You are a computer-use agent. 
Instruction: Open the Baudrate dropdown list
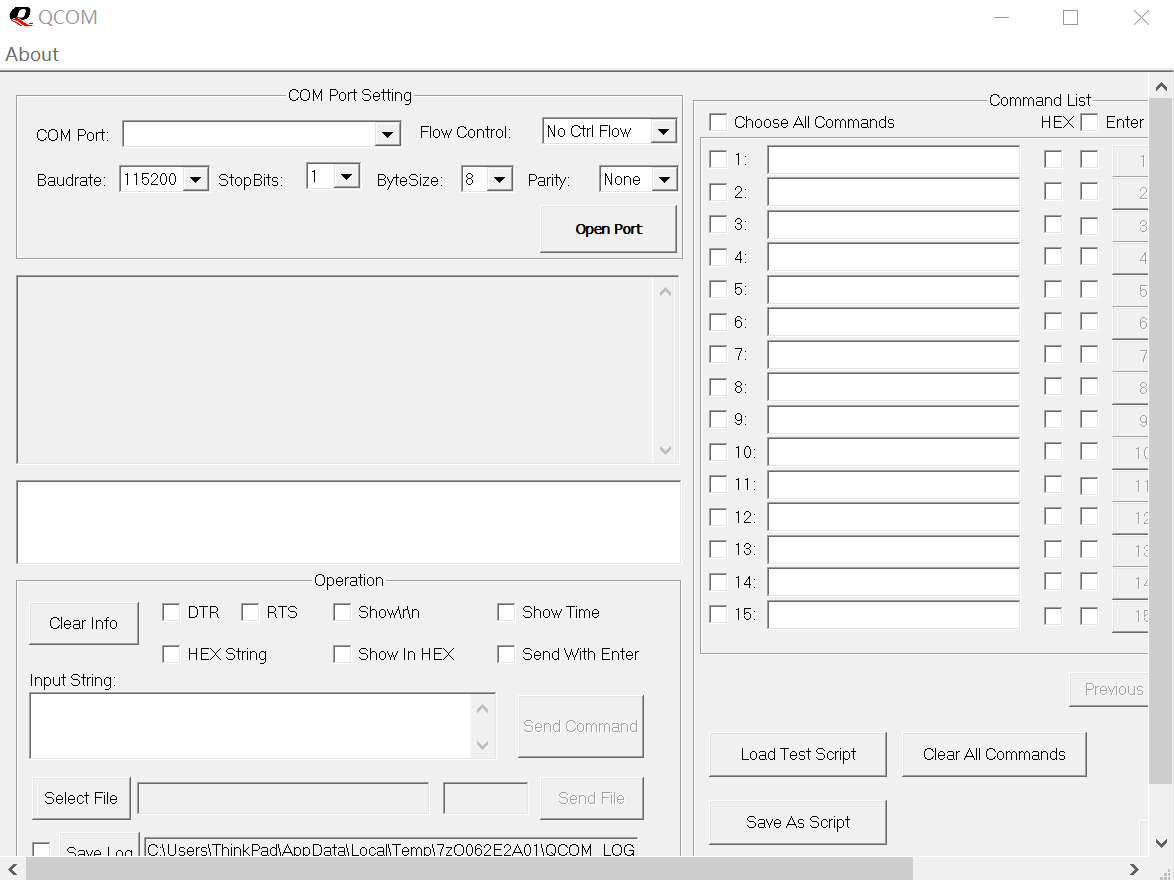coord(197,180)
